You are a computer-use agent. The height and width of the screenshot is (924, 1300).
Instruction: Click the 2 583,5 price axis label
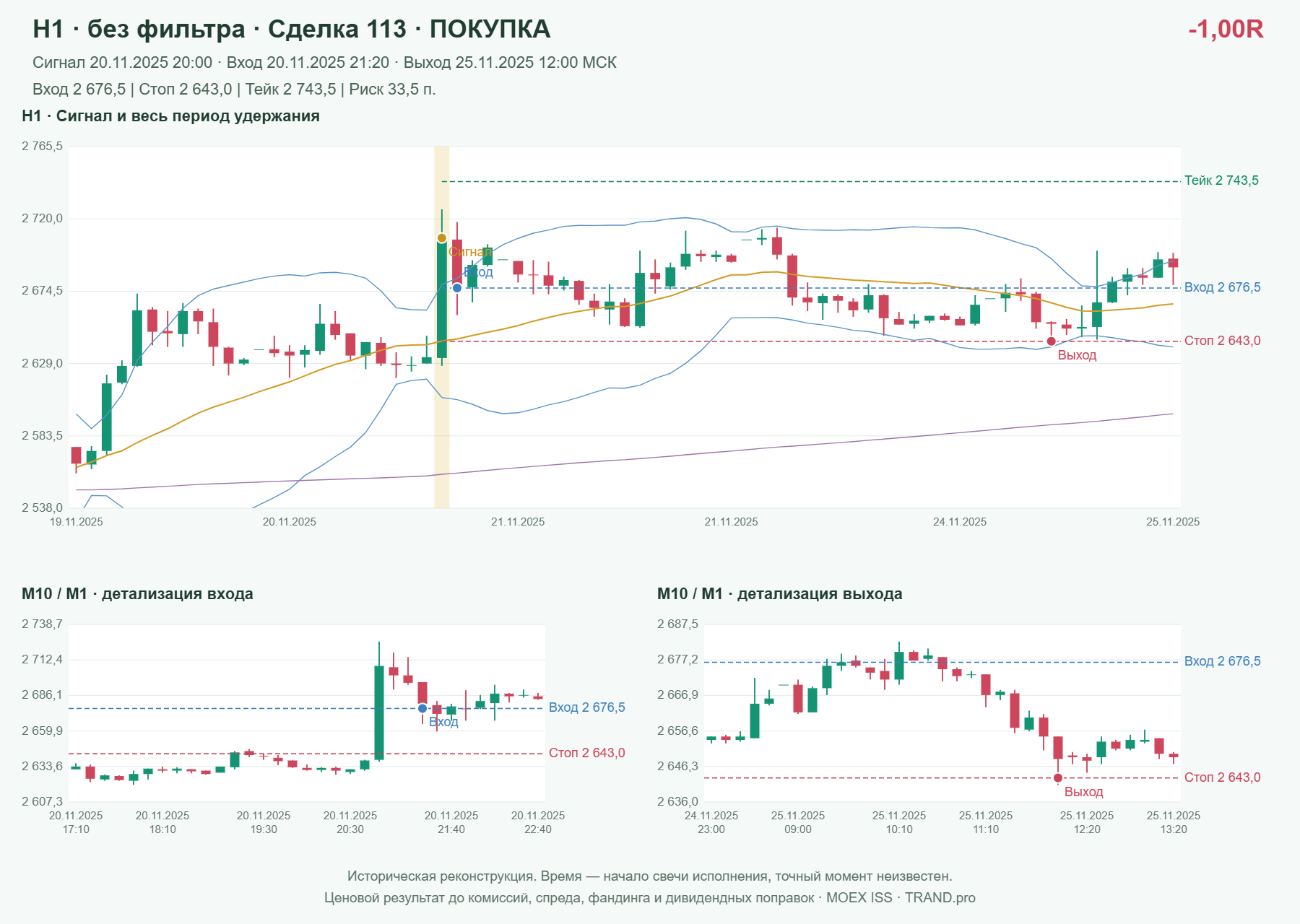(x=42, y=436)
